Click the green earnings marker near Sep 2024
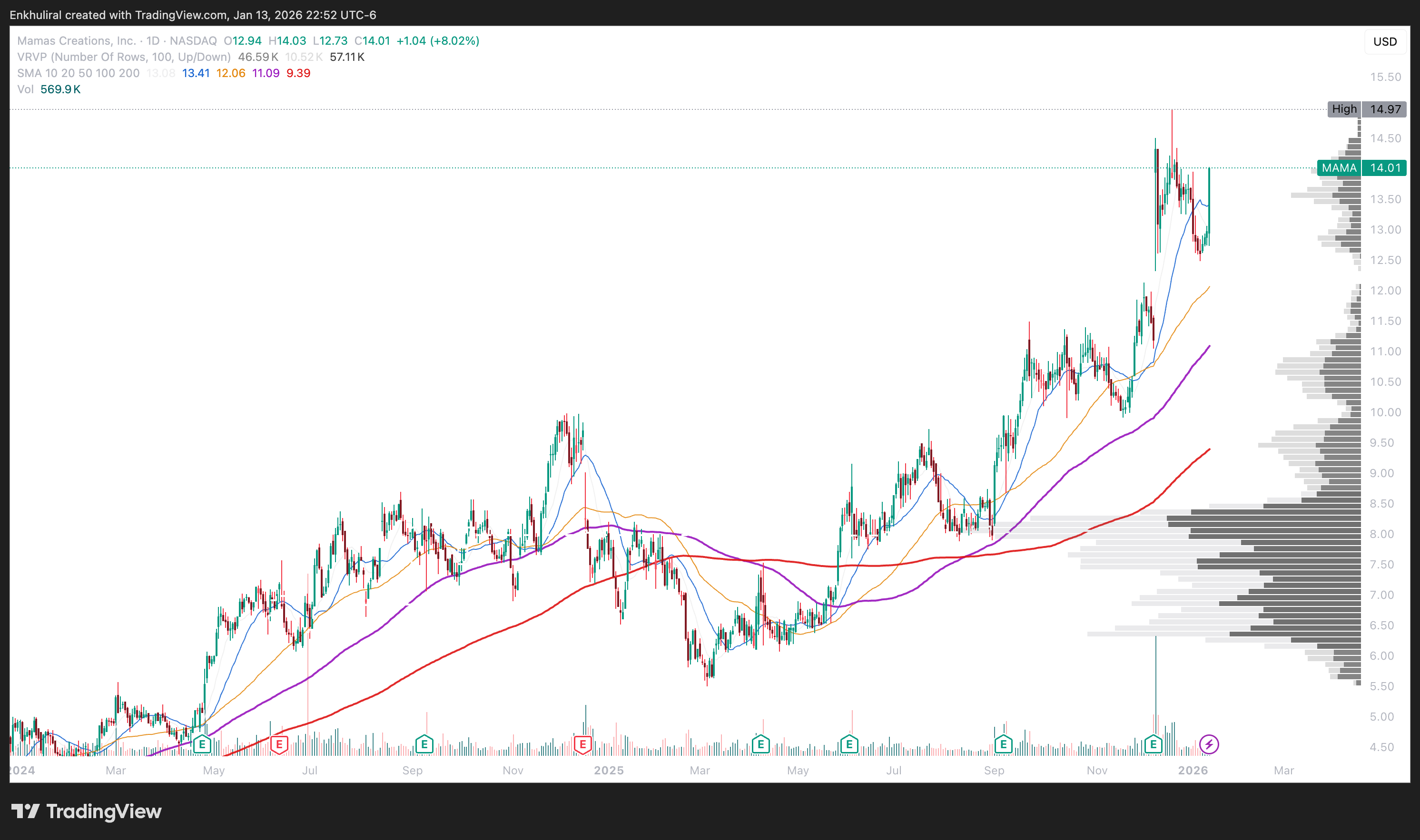This screenshot has height=840, width=1420. tap(424, 744)
